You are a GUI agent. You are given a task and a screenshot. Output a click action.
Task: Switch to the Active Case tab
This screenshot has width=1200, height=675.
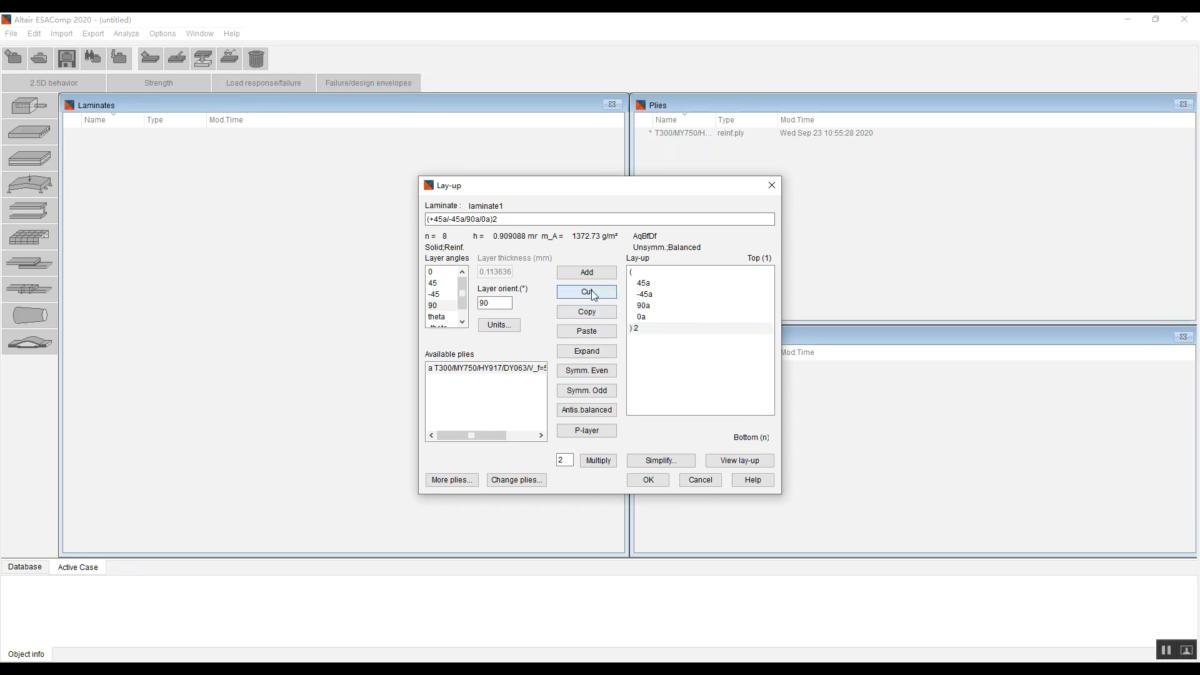[x=78, y=567]
